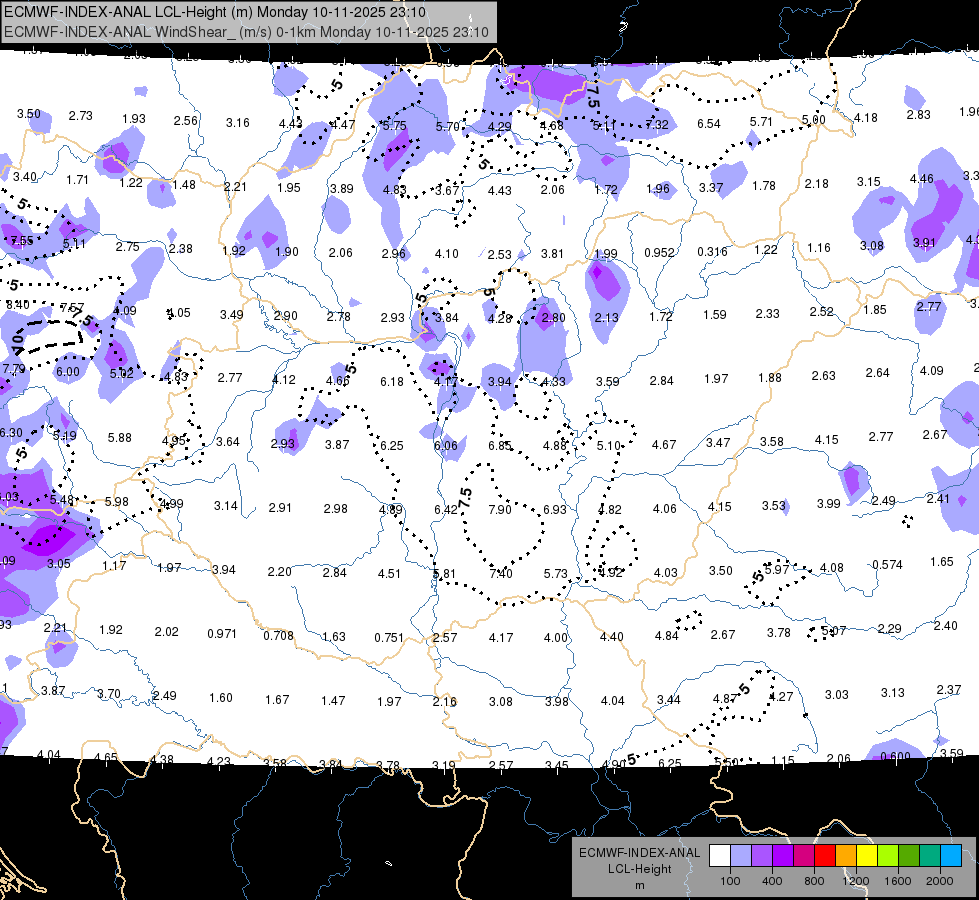Click the wind shear value 5.07
Viewport: 979px width, 900px height.
tap(834, 631)
